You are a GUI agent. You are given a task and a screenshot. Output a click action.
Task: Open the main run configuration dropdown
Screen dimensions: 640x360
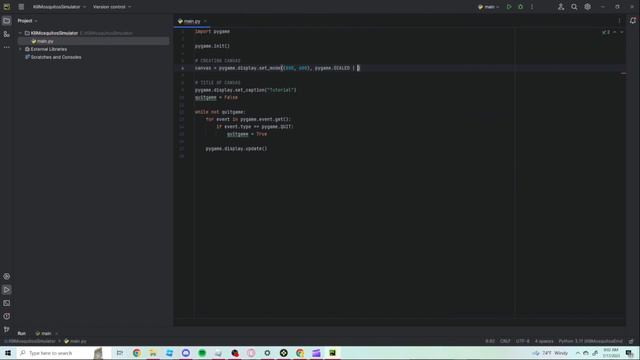point(489,7)
